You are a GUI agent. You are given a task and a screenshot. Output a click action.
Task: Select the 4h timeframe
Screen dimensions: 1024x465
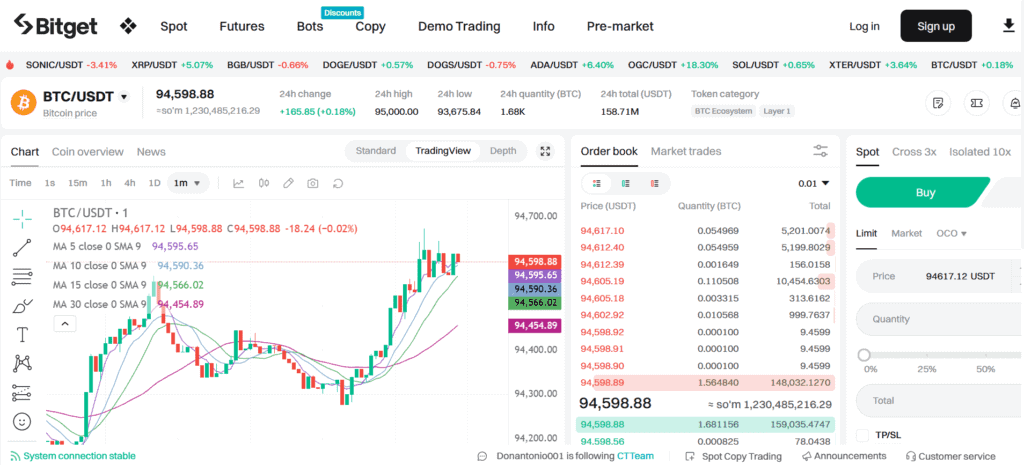[130, 183]
